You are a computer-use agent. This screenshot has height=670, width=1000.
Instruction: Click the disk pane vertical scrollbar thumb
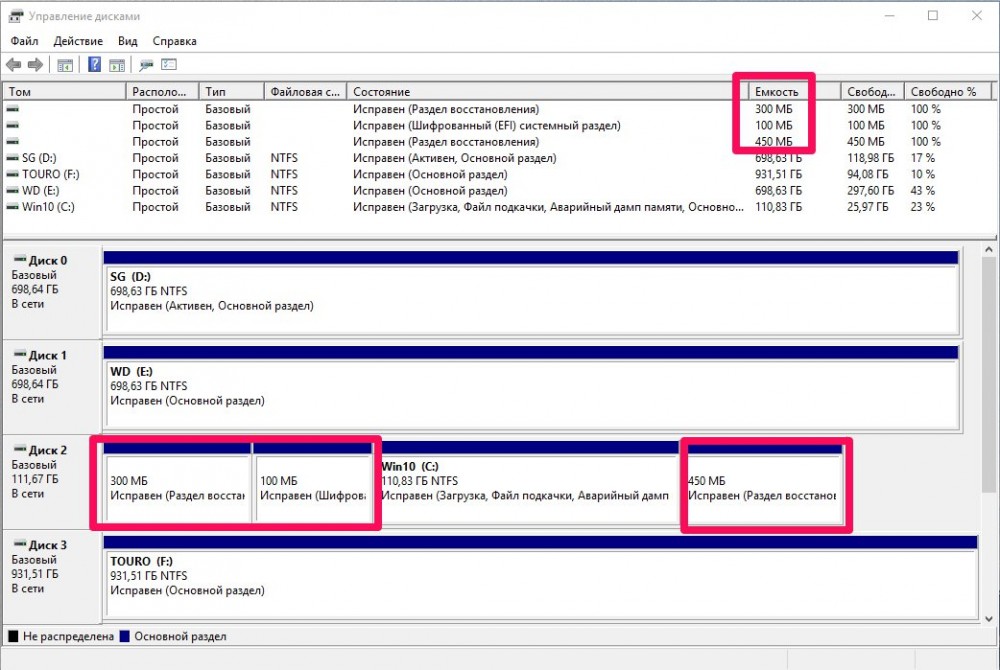(989, 375)
